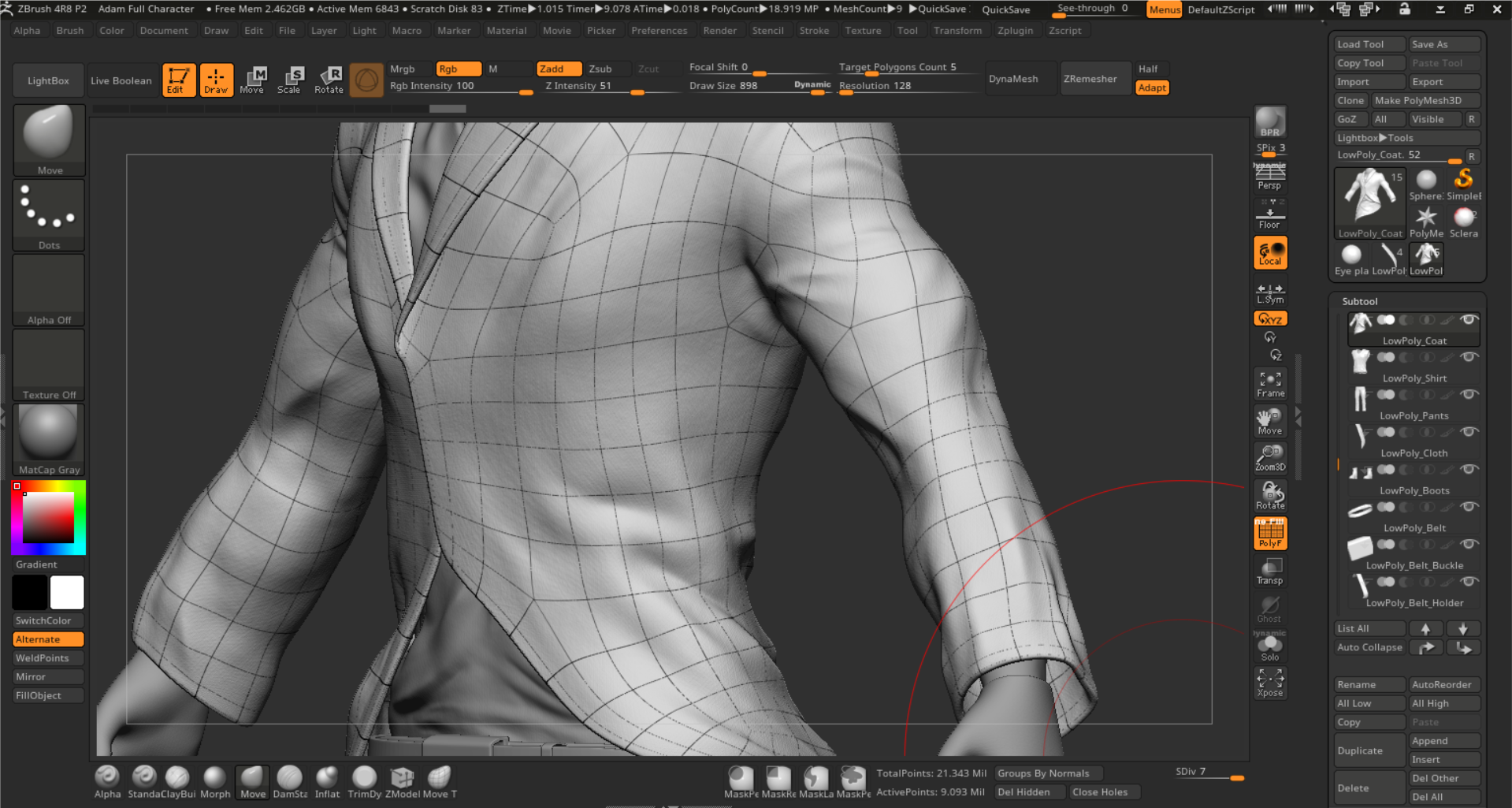Open the Dots stroke selector

tap(49, 214)
